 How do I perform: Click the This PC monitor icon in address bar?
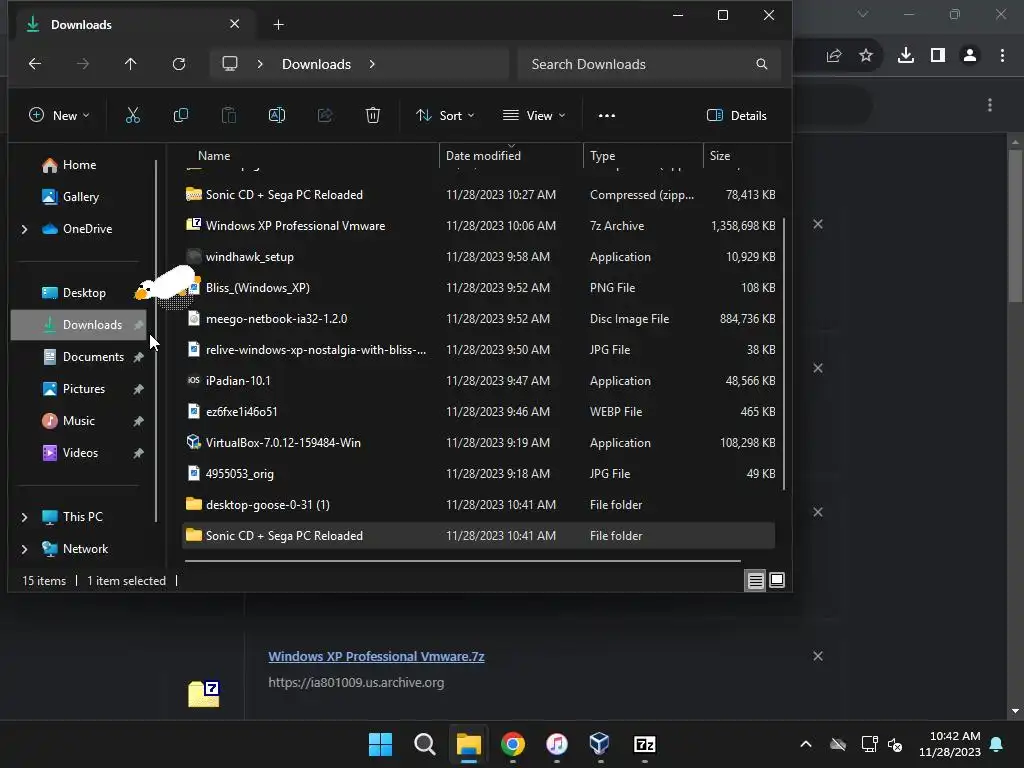[x=230, y=64]
